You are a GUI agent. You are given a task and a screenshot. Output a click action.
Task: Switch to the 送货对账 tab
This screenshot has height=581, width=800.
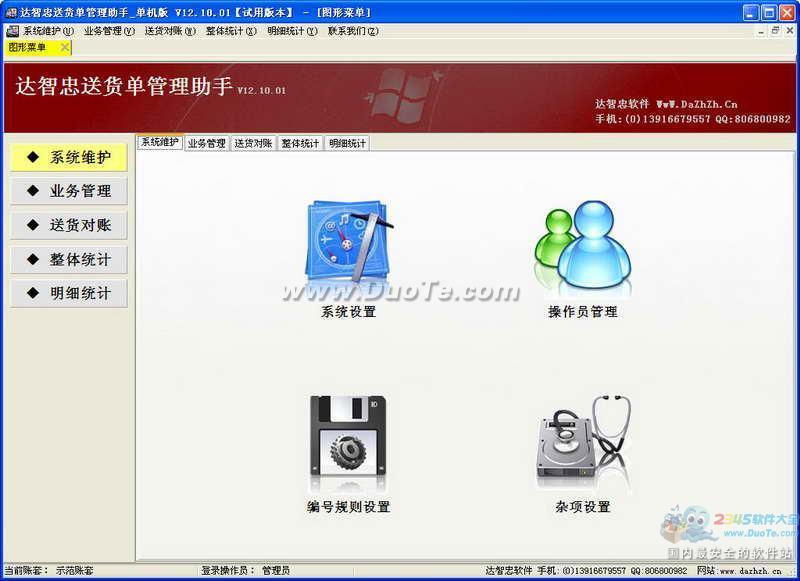click(253, 143)
